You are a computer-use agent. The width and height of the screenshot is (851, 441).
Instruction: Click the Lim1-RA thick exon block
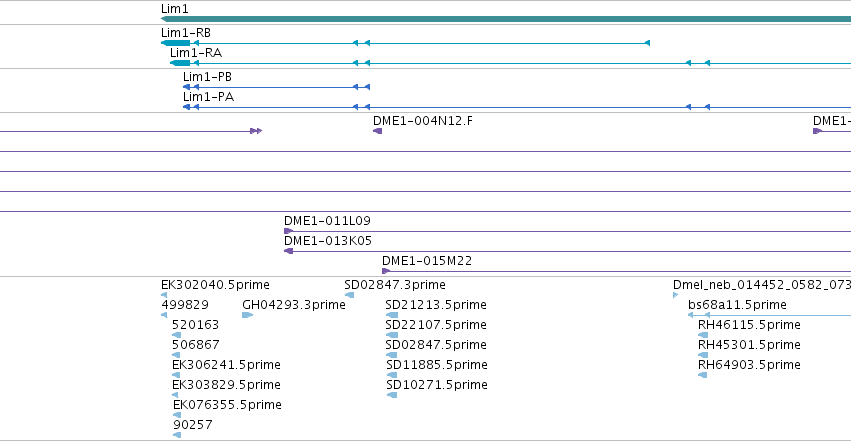tap(180, 63)
